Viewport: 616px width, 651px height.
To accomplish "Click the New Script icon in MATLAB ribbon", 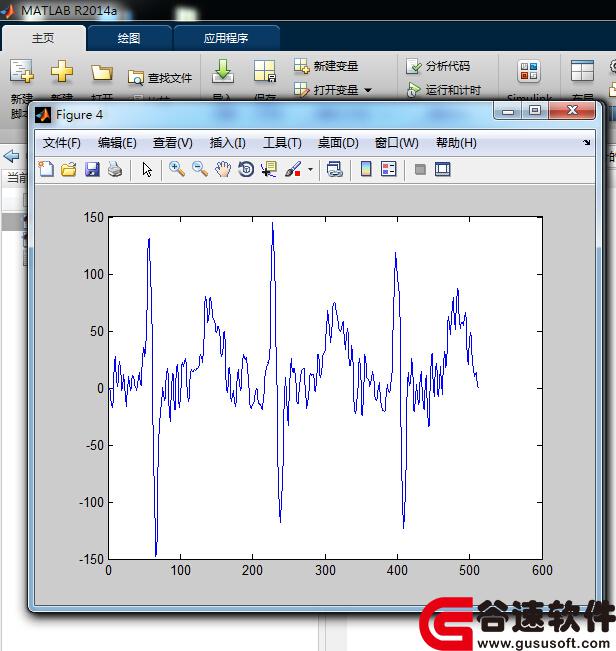I will click(22, 71).
